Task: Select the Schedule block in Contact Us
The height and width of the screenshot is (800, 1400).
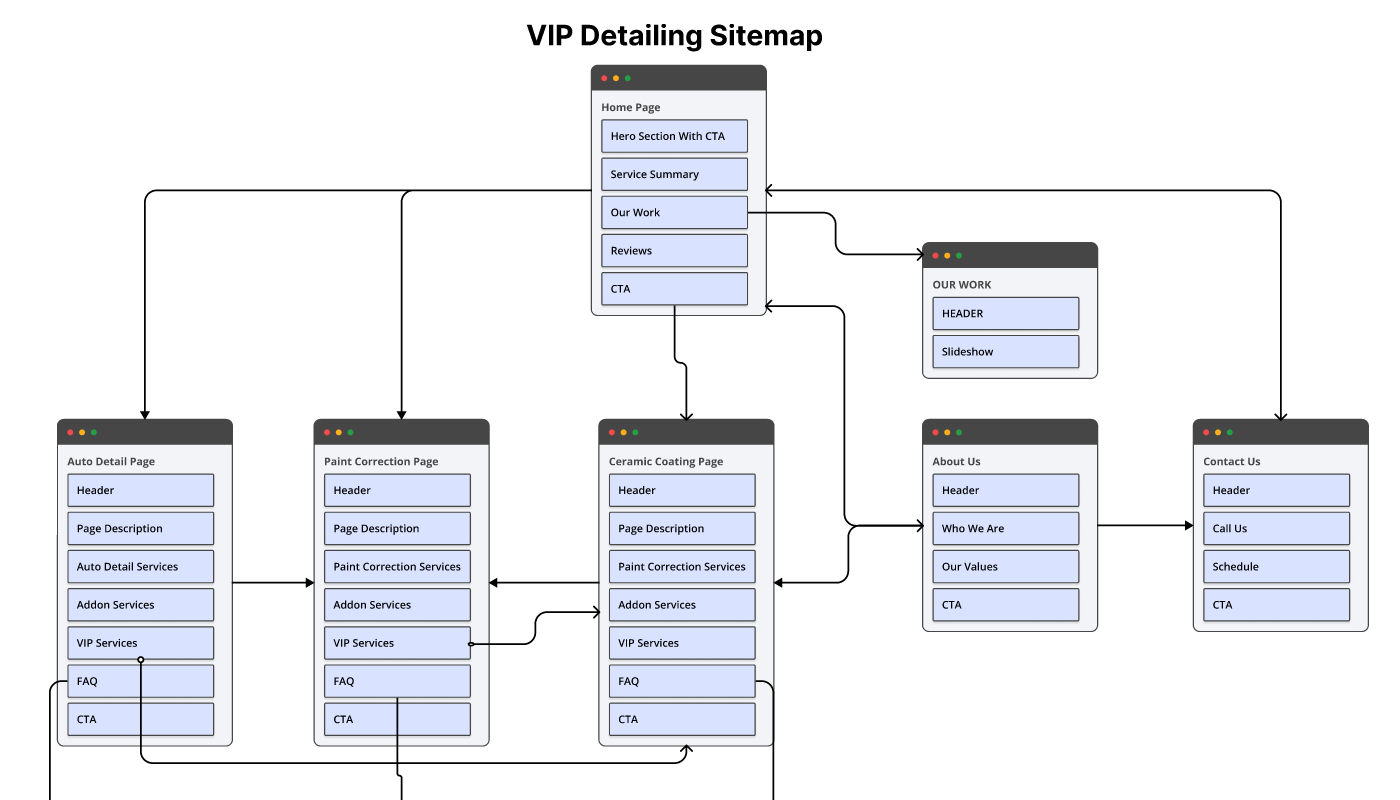Action: click(1276, 566)
